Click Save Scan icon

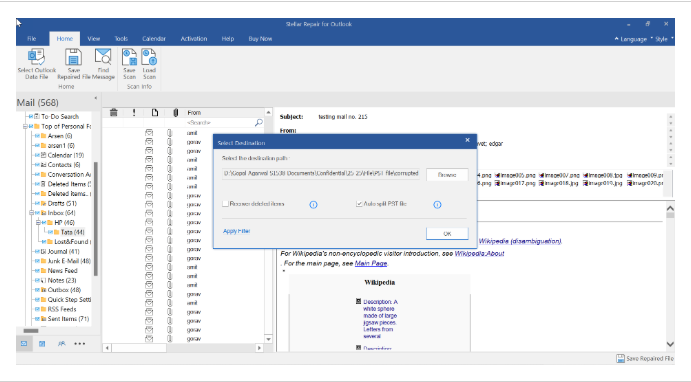(x=129, y=58)
